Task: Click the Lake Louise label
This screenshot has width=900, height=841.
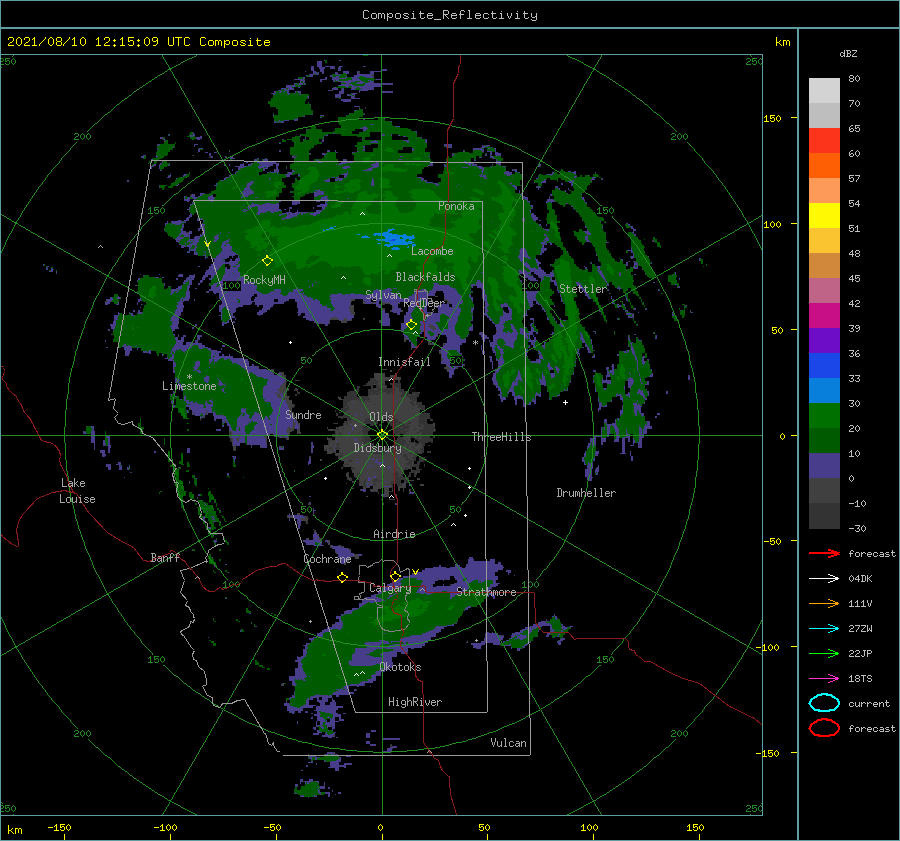Action: pos(77,491)
